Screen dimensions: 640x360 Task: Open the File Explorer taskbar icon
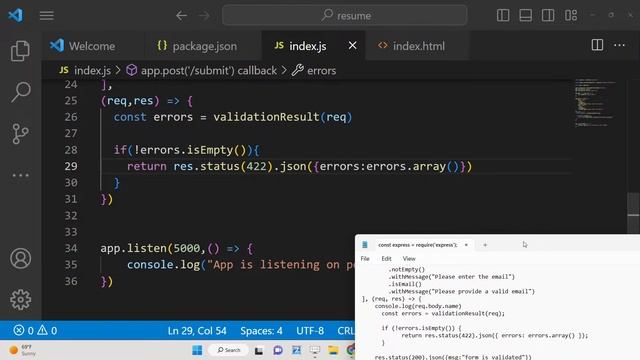coord(333,350)
